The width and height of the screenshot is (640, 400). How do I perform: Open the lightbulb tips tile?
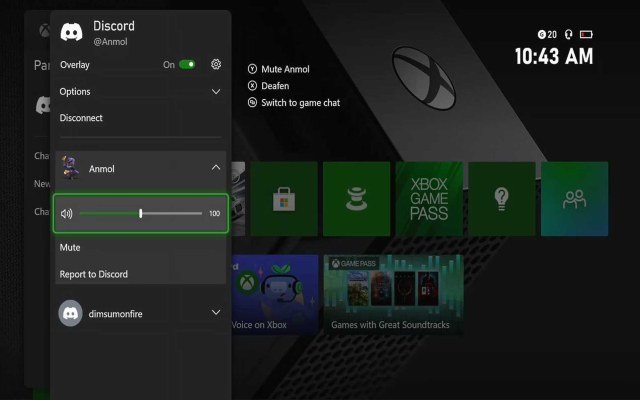point(502,199)
